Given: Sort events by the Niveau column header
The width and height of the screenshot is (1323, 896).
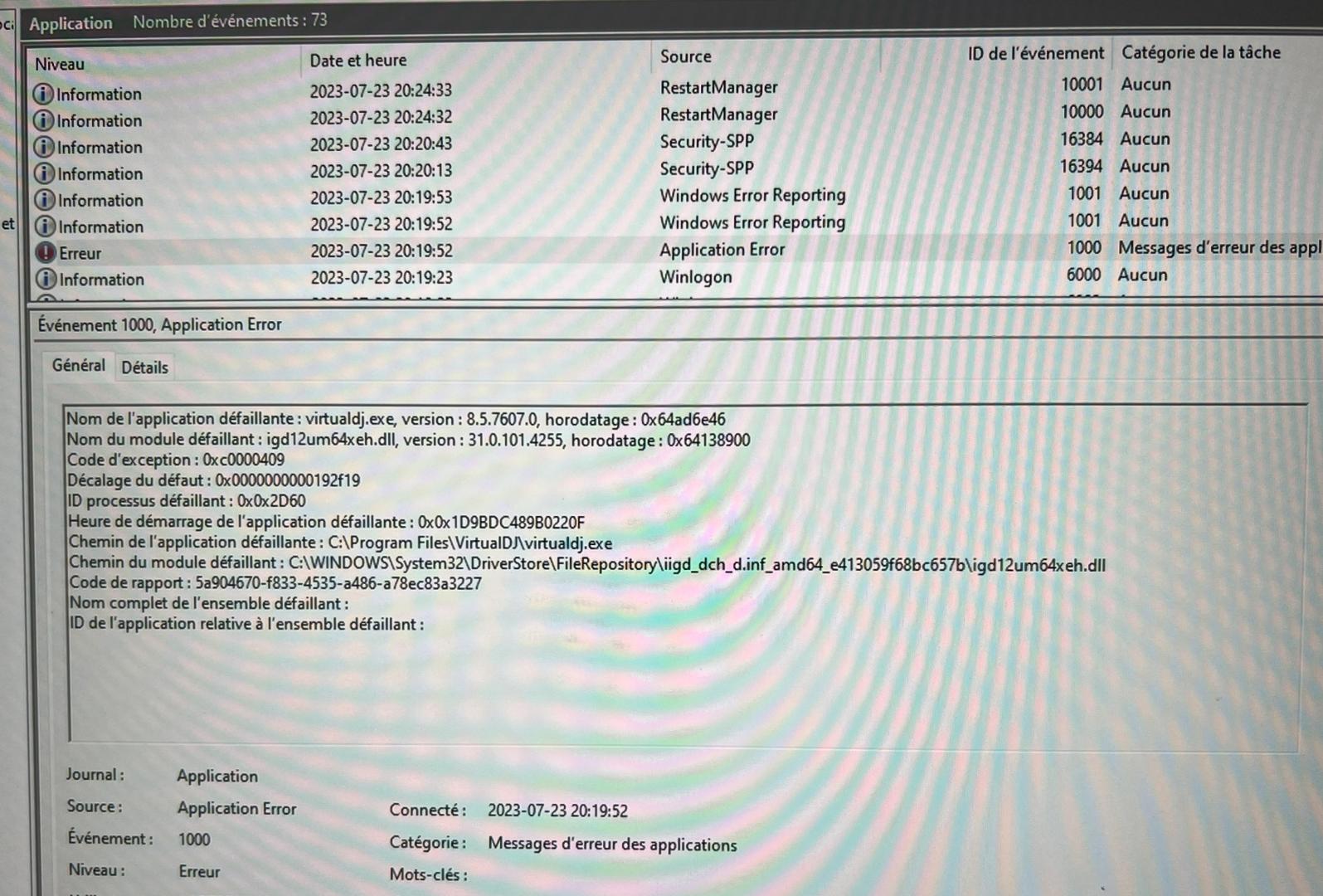Looking at the screenshot, I should pos(60,64).
